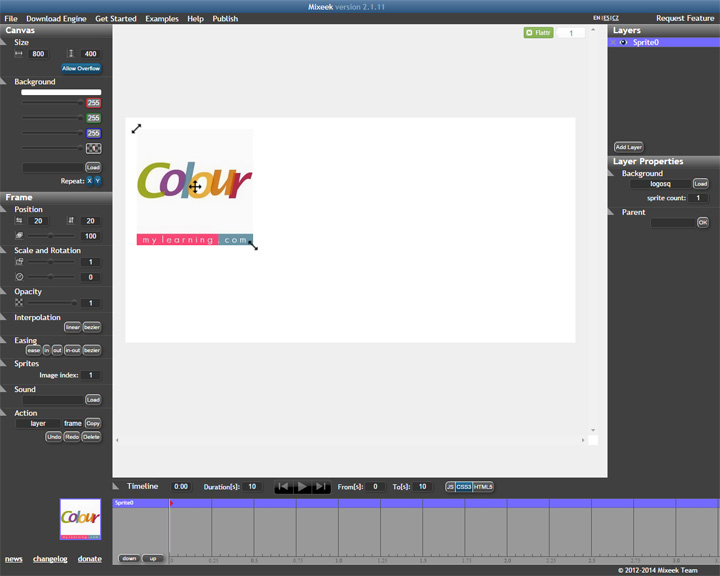Click Load for the layer background logosq
The width and height of the screenshot is (720, 576).
(700, 184)
